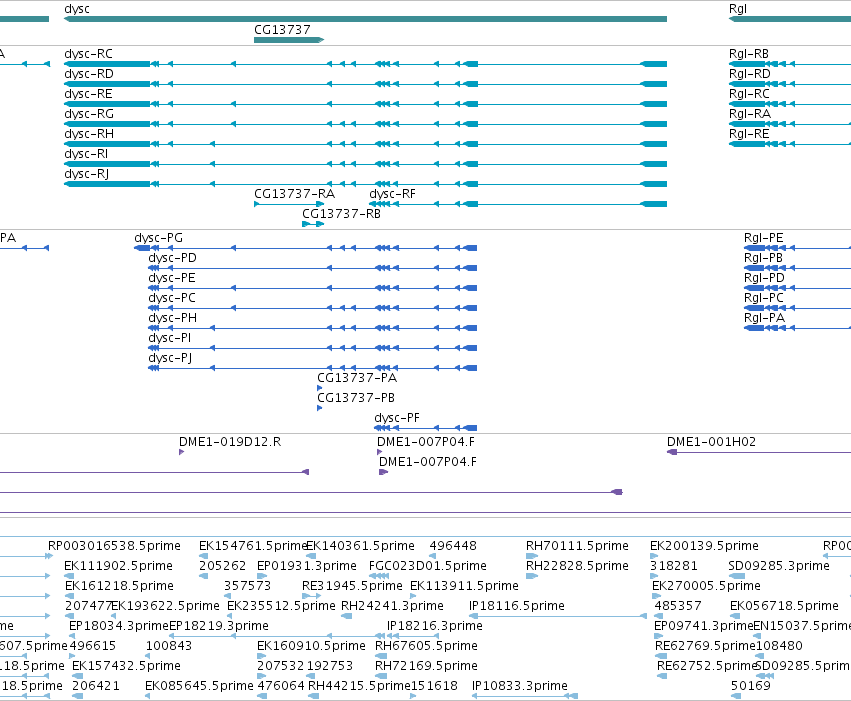
Task: Click protein feature dysc-PH
Action: (313, 328)
